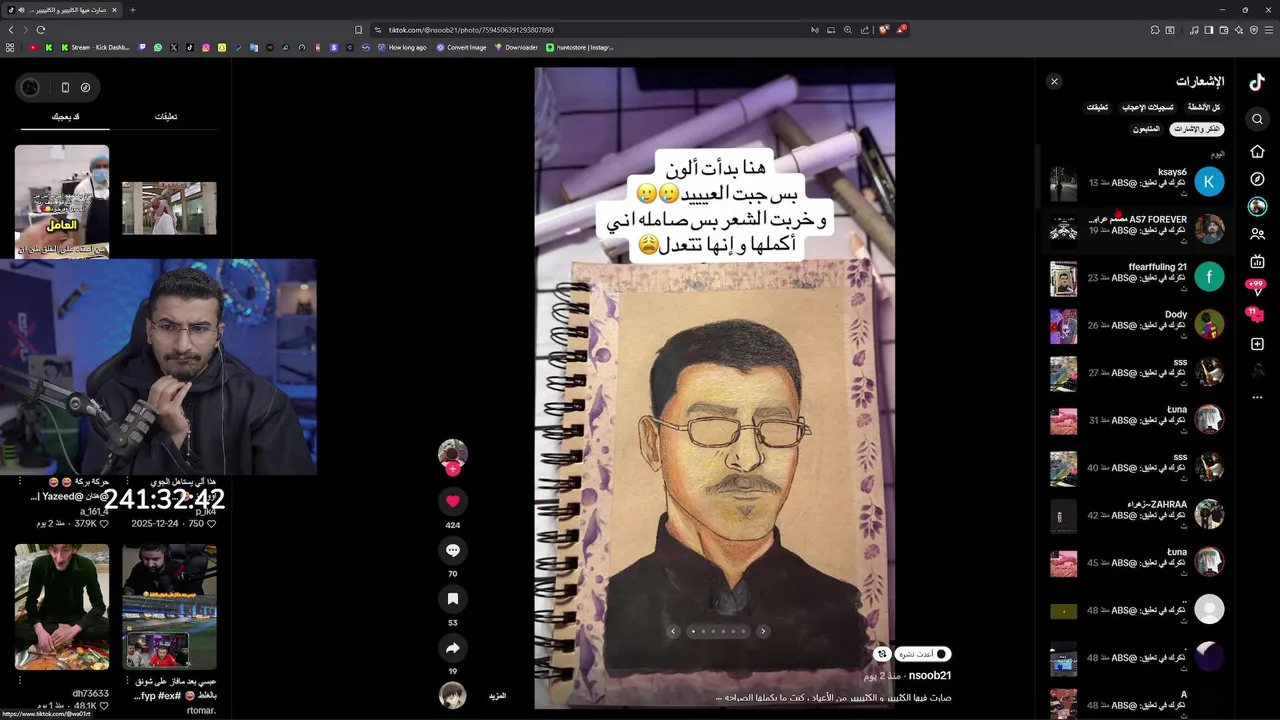This screenshot has height=720, width=1280.
Task: Click the zoom magnifier in address bar
Action: pos(848,30)
